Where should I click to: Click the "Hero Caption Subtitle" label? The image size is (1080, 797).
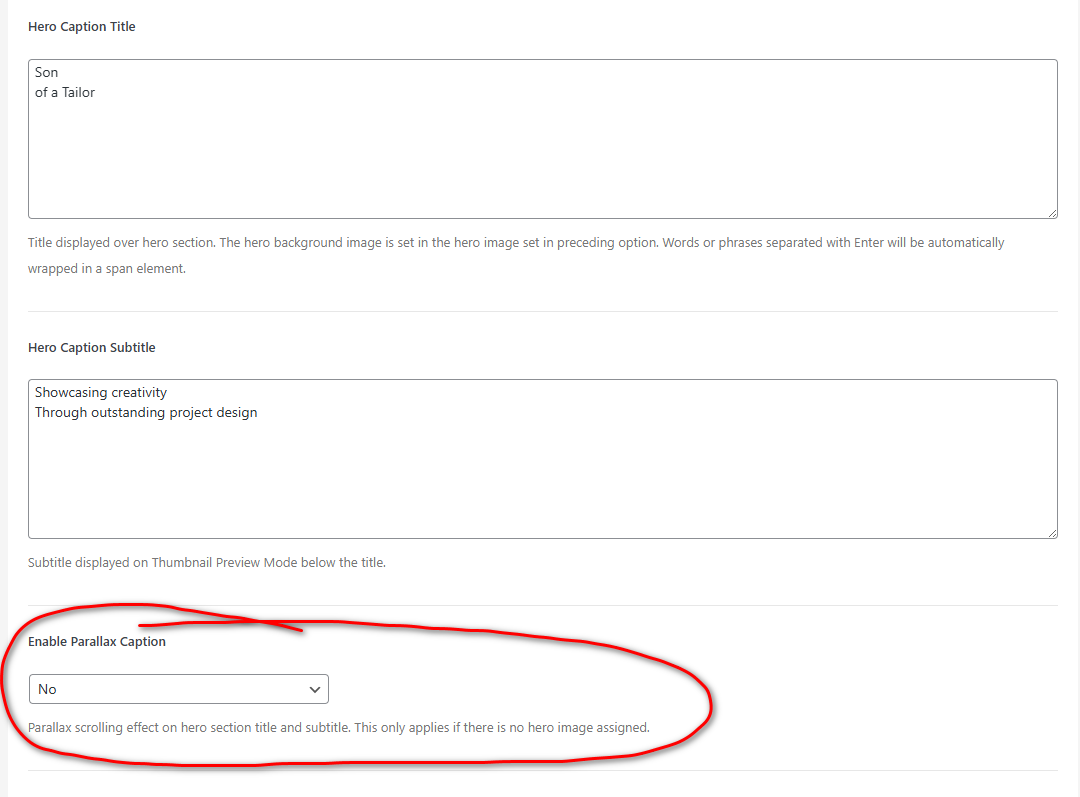point(92,347)
